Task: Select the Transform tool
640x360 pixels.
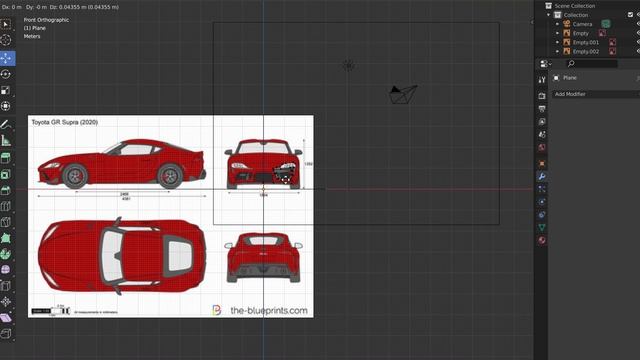Action: point(6,106)
